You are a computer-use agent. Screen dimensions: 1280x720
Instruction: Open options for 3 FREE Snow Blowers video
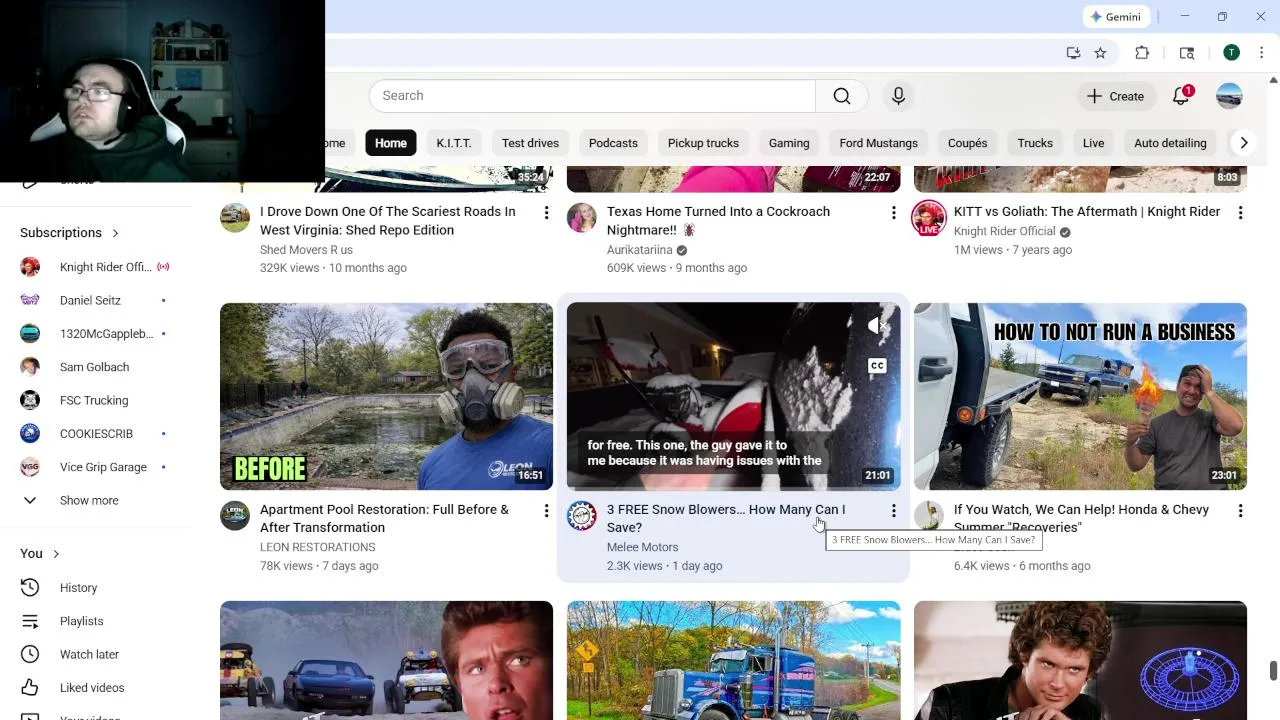893,511
